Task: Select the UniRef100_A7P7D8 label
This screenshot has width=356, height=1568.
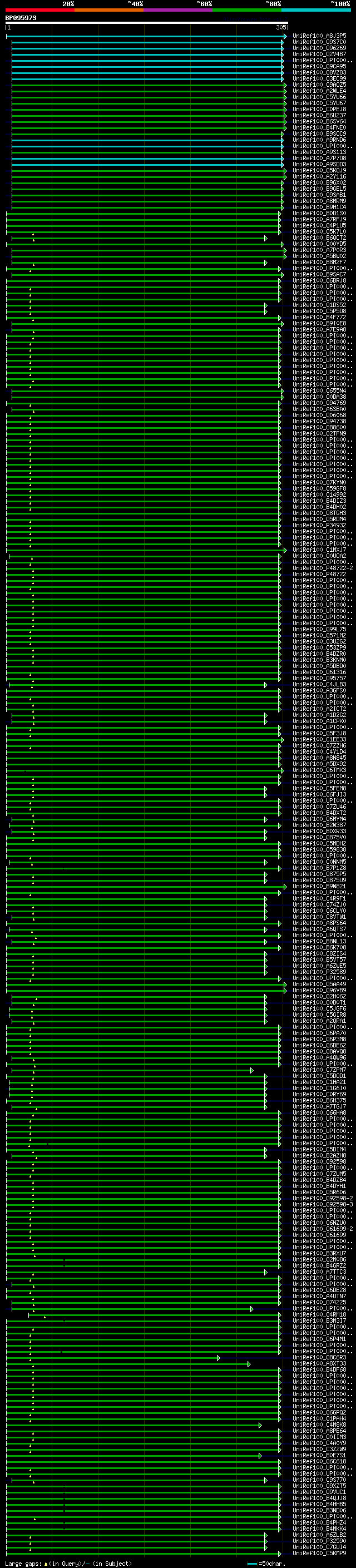Action: tap(319, 159)
